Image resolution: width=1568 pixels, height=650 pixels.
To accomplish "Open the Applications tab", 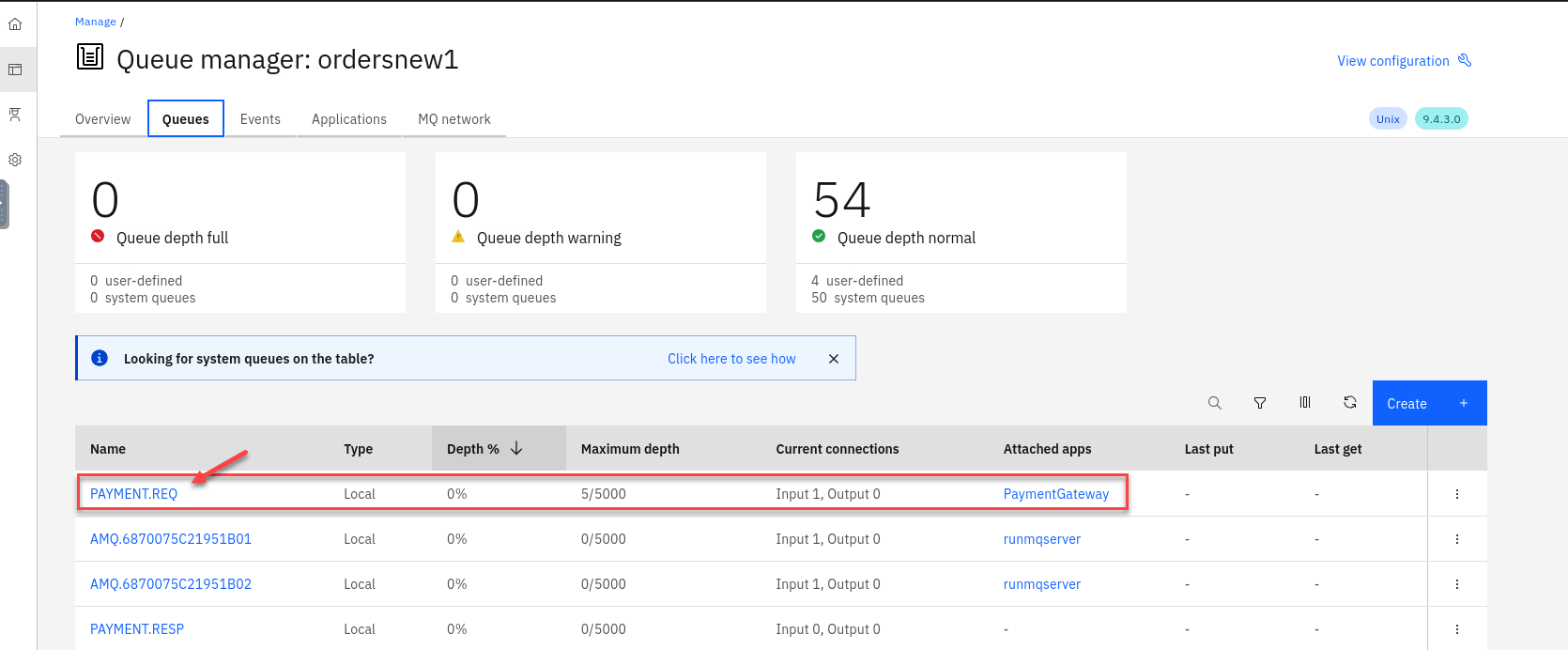I will pos(349,119).
